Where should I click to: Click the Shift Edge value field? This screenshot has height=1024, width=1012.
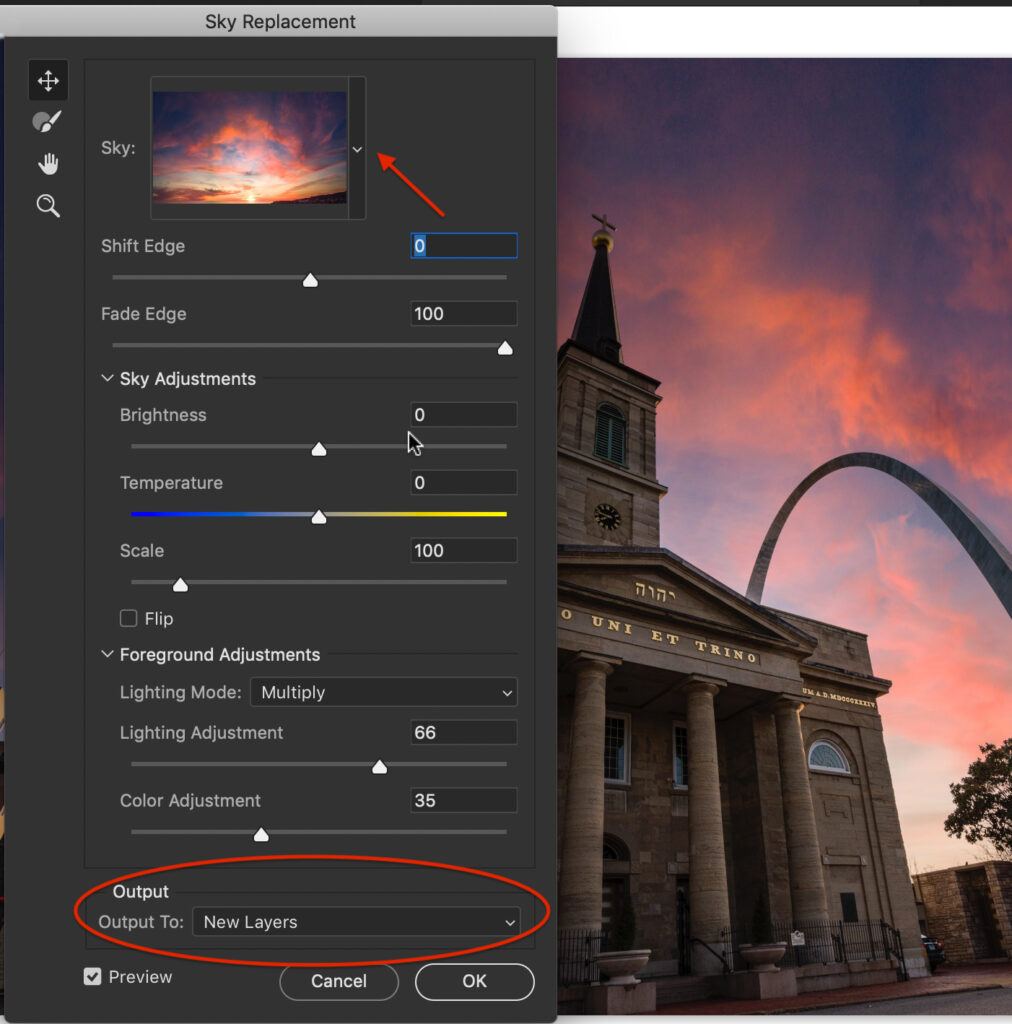(x=464, y=246)
